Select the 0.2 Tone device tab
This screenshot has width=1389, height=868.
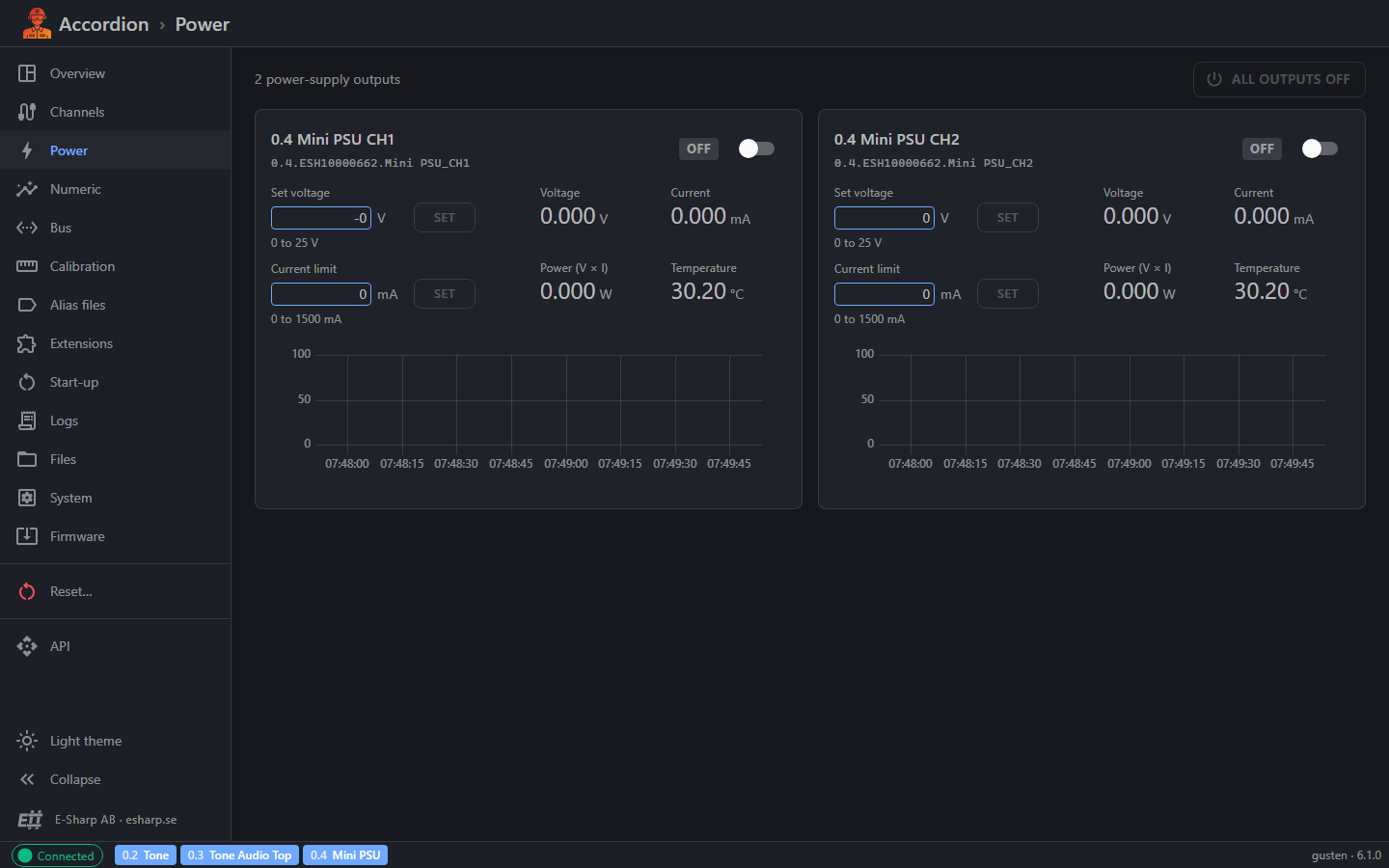[x=146, y=855]
